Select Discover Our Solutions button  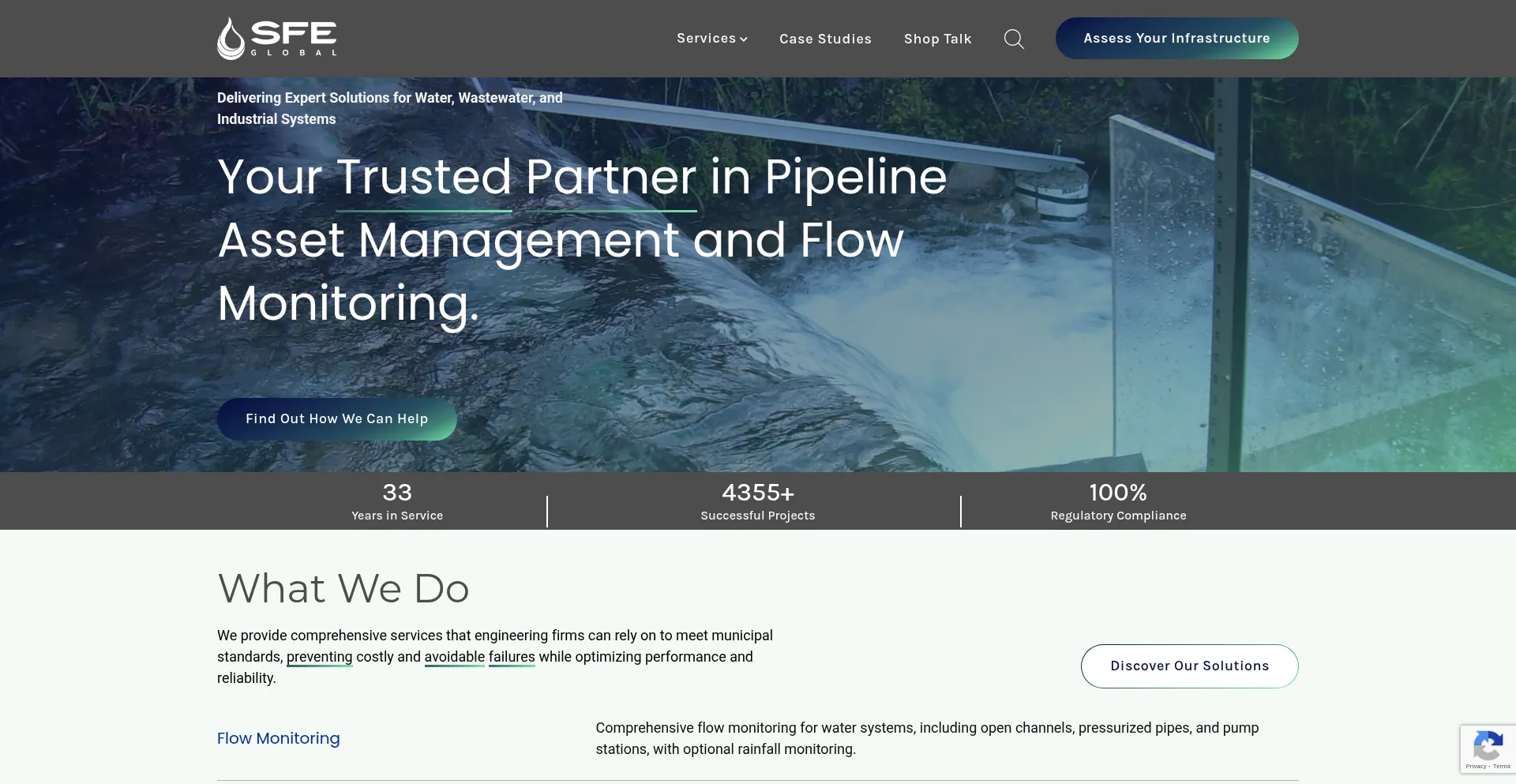1189,666
